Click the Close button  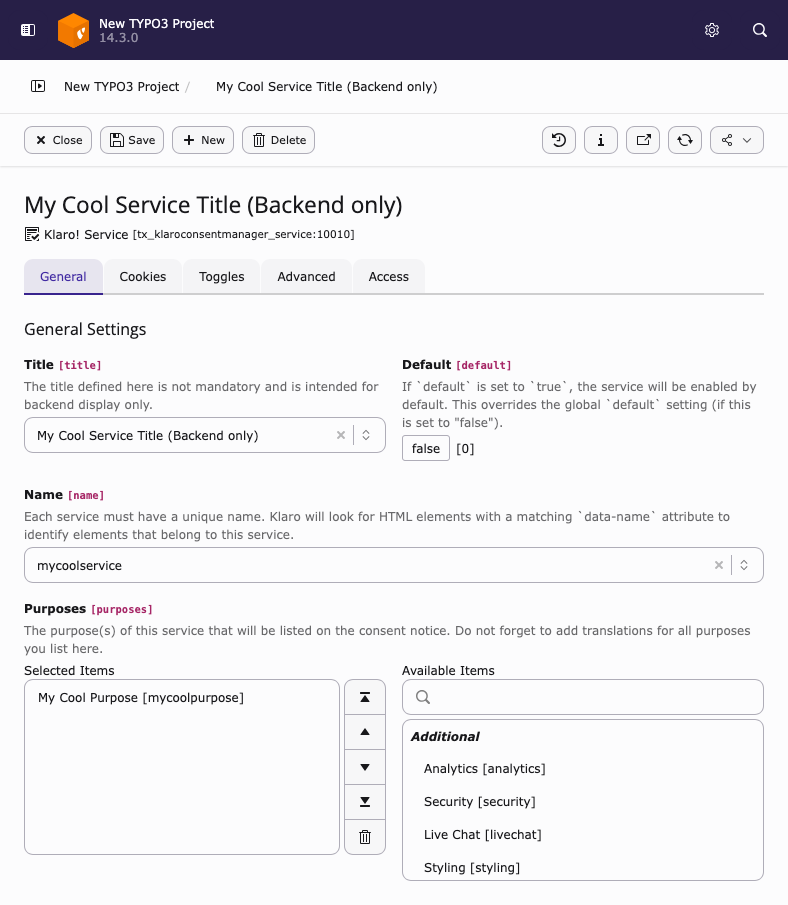coord(58,140)
